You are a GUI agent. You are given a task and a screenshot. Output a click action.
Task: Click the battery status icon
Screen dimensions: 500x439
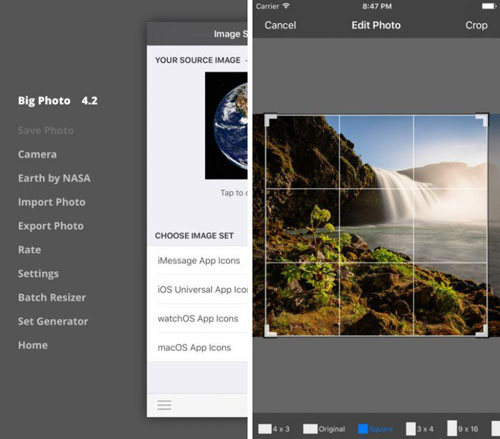point(489,6)
